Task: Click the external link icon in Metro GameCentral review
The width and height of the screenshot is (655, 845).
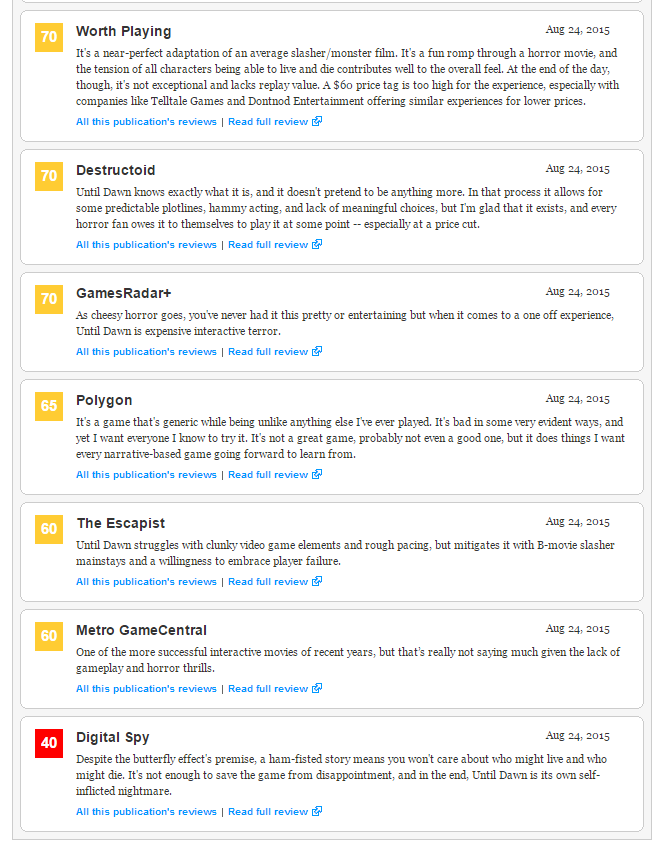Action: [x=317, y=688]
